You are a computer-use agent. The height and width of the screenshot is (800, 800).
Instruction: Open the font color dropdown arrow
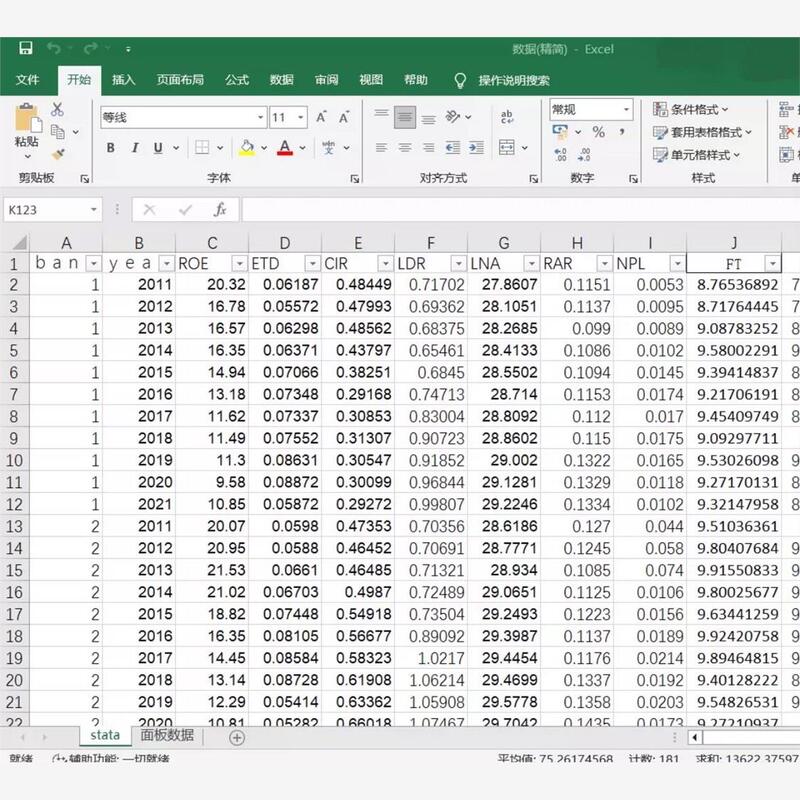coord(303,148)
